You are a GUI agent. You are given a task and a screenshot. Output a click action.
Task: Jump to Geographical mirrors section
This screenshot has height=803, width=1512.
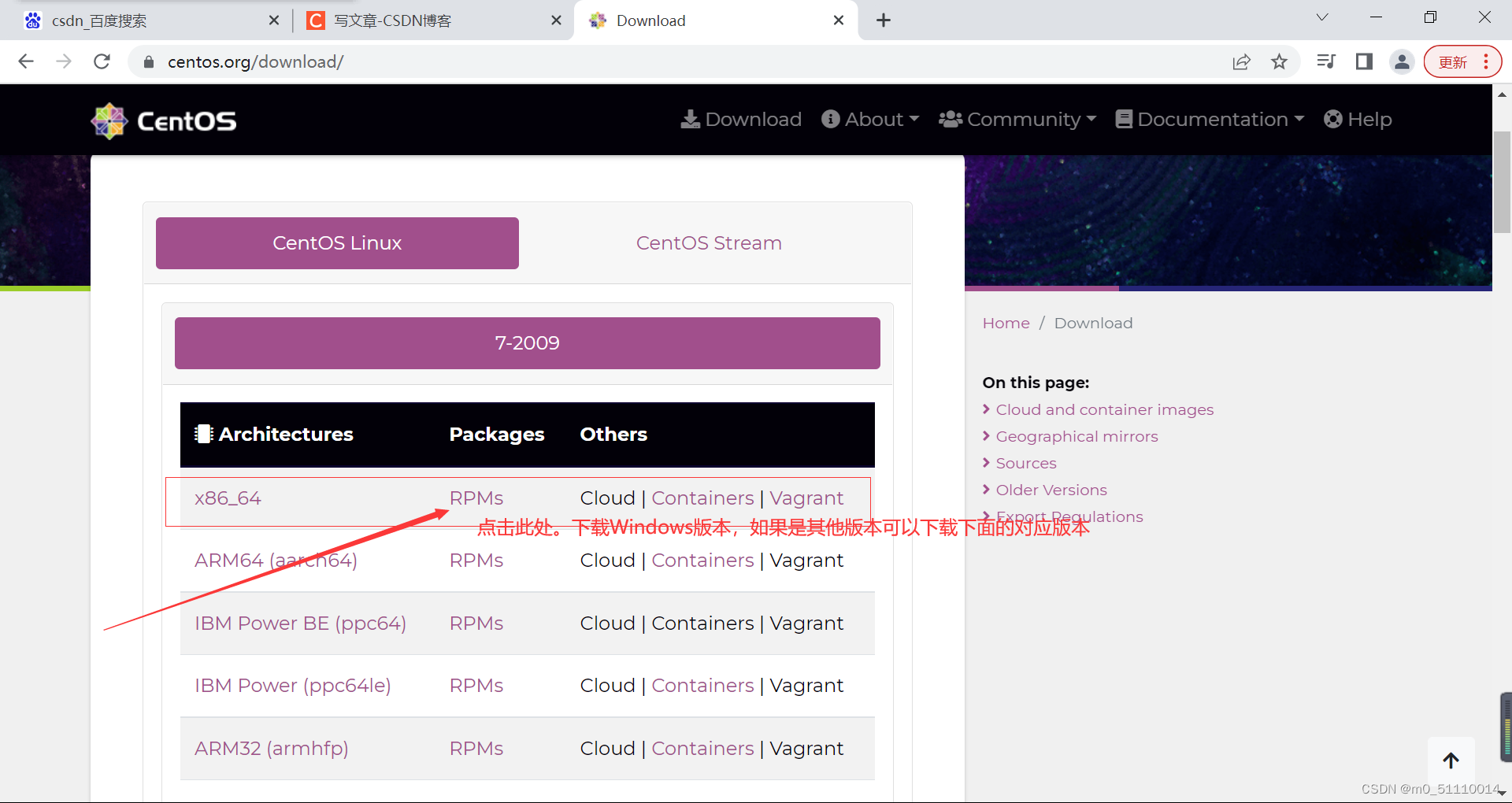(x=1077, y=437)
